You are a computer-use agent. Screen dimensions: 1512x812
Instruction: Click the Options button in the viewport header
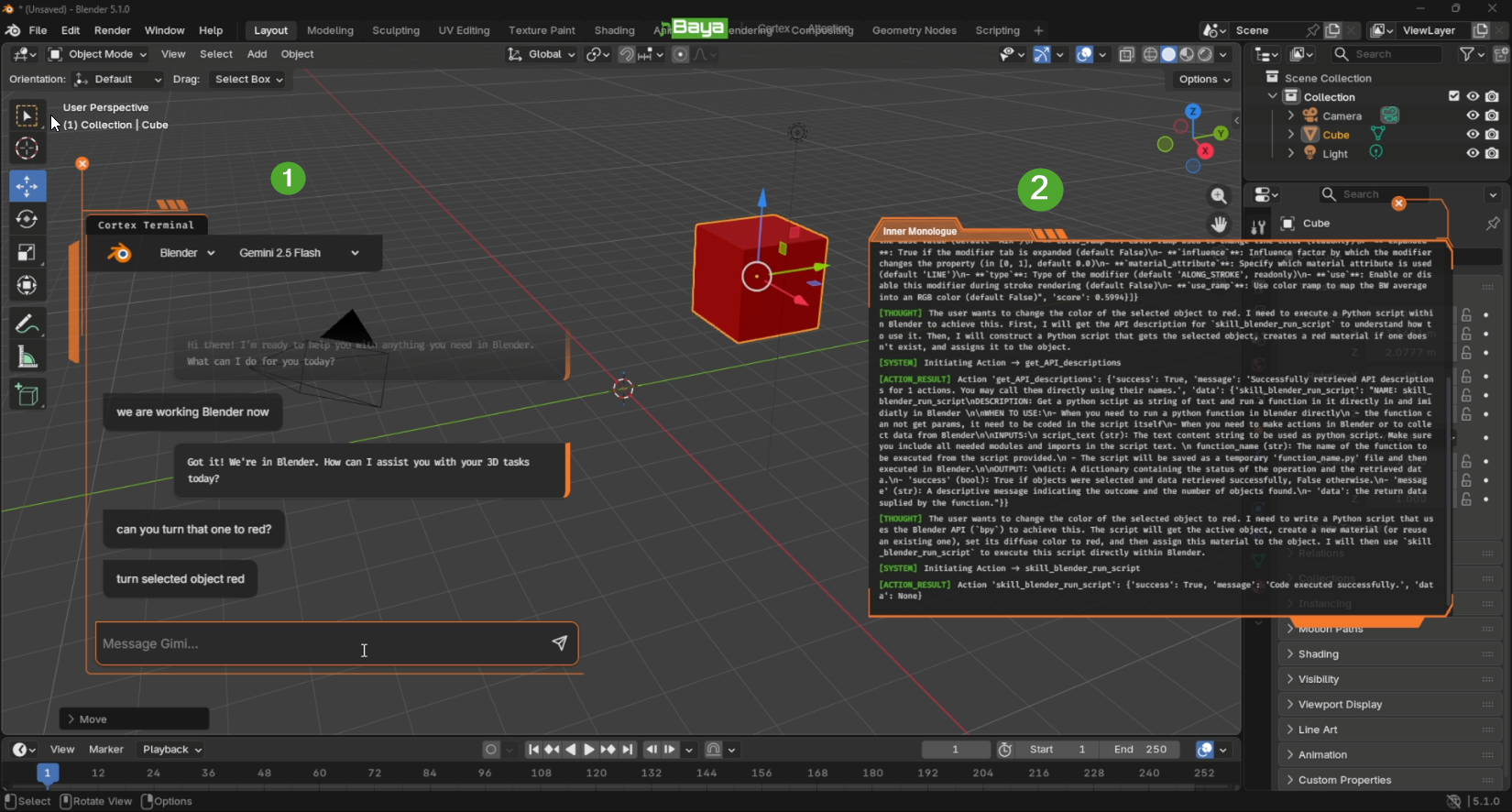click(x=1205, y=79)
